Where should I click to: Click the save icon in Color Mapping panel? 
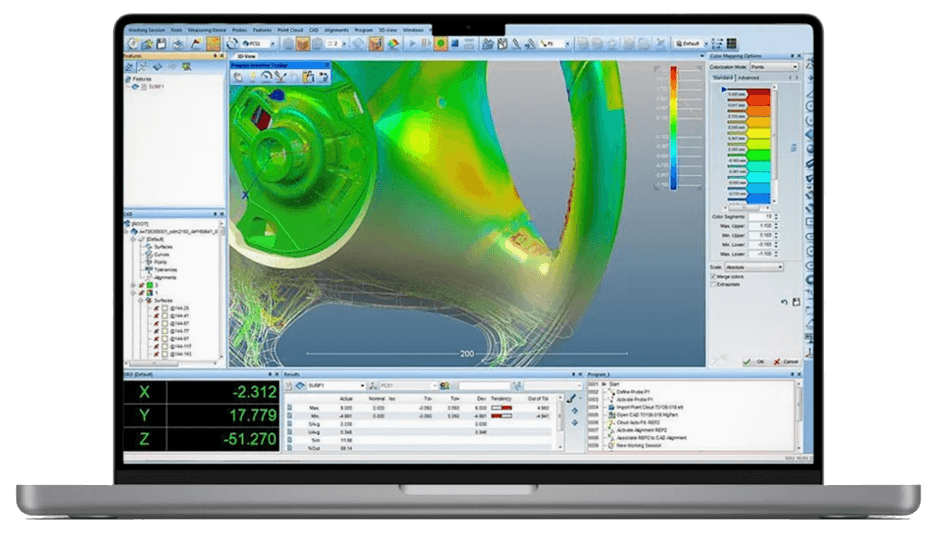click(x=795, y=301)
